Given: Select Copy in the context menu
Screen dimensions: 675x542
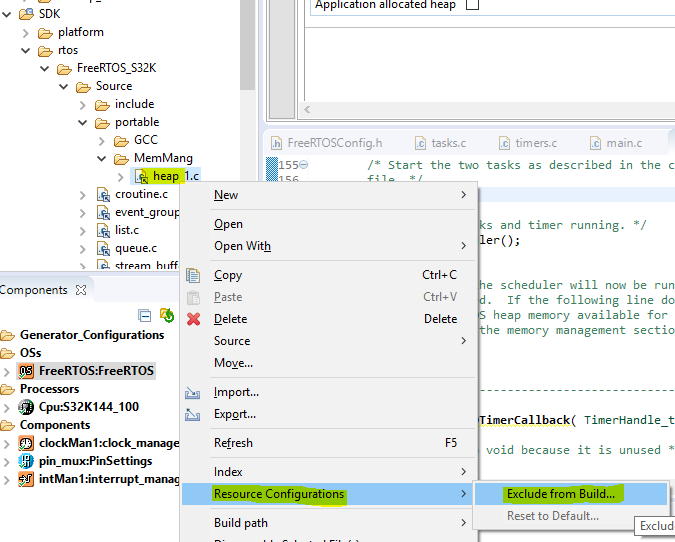Looking at the screenshot, I should click(329, 275).
